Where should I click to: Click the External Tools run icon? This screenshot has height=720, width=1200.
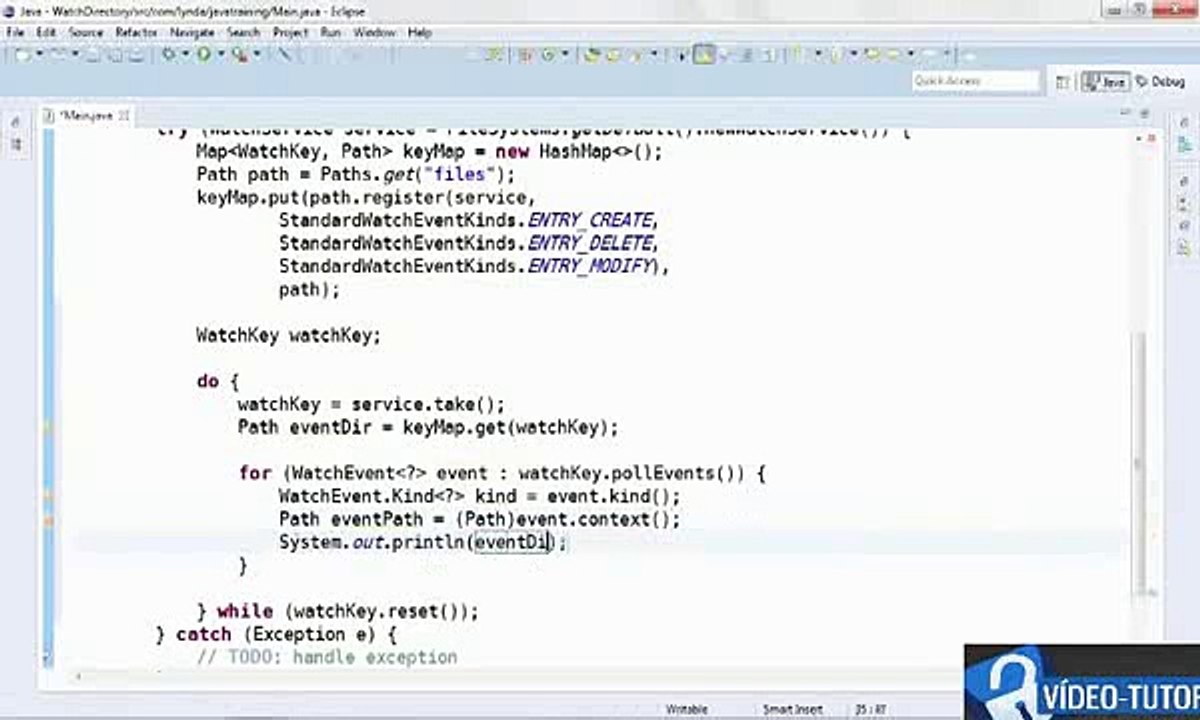(x=240, y=55)
